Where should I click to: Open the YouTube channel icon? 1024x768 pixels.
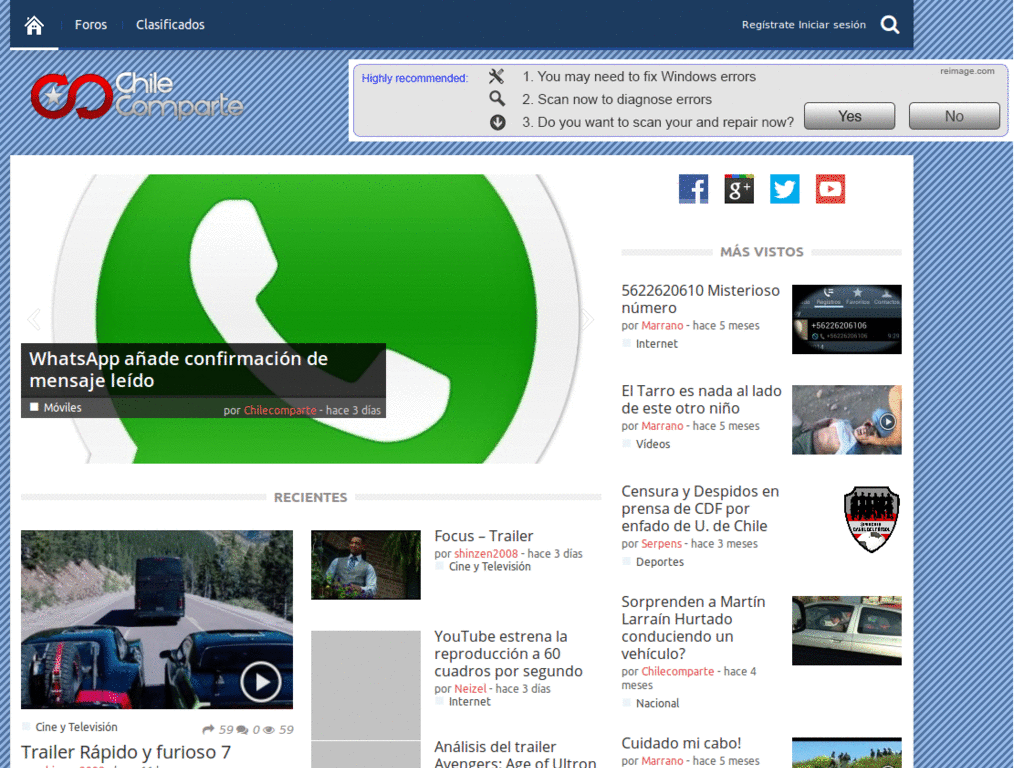830,189
